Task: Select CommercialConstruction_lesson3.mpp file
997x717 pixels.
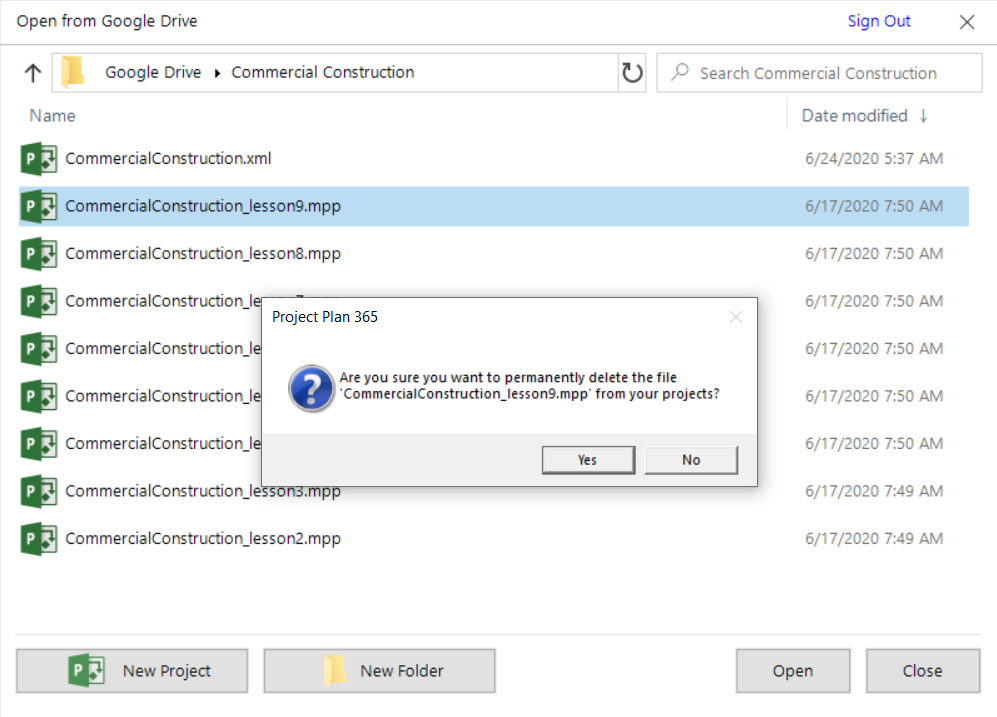Action: click(493, 491)
